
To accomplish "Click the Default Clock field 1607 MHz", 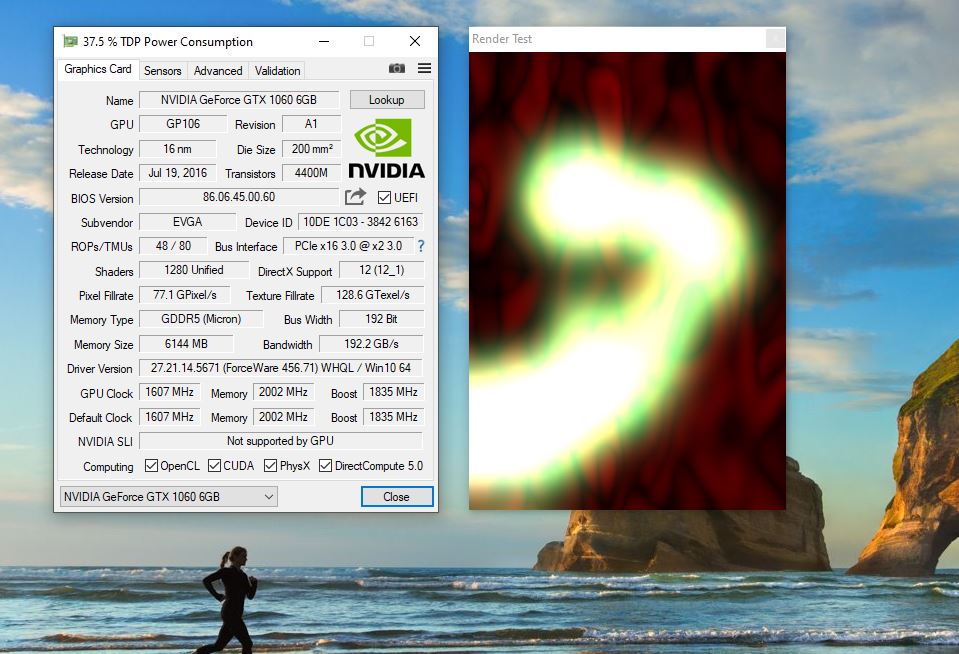I will tap(169, 417).
